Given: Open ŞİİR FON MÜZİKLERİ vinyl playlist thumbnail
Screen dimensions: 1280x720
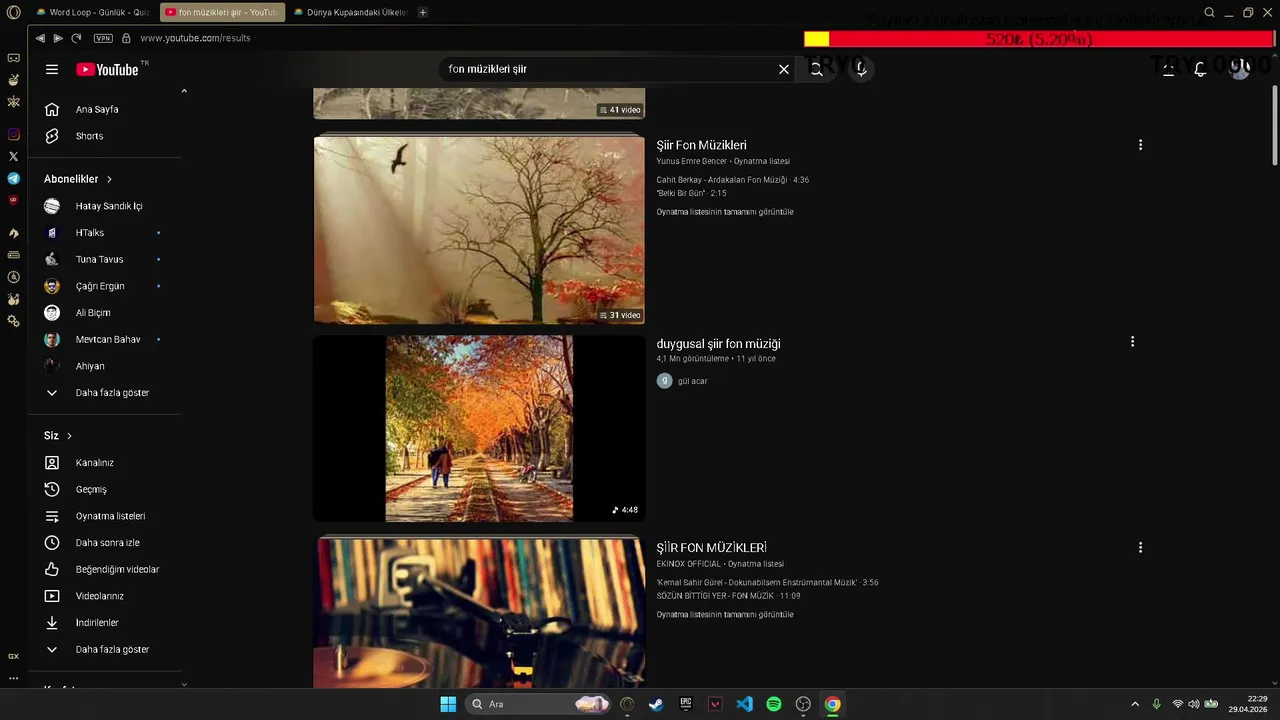Looking at the screenshot, I should (x=479, y=613).
